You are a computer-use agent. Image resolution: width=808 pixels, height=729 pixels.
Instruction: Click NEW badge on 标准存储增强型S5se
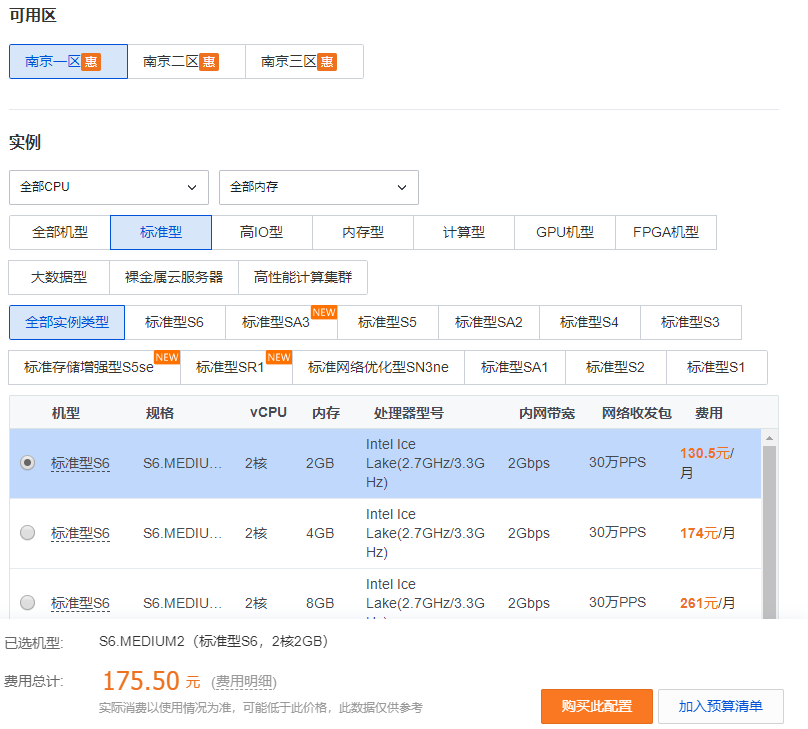(166, 357)
